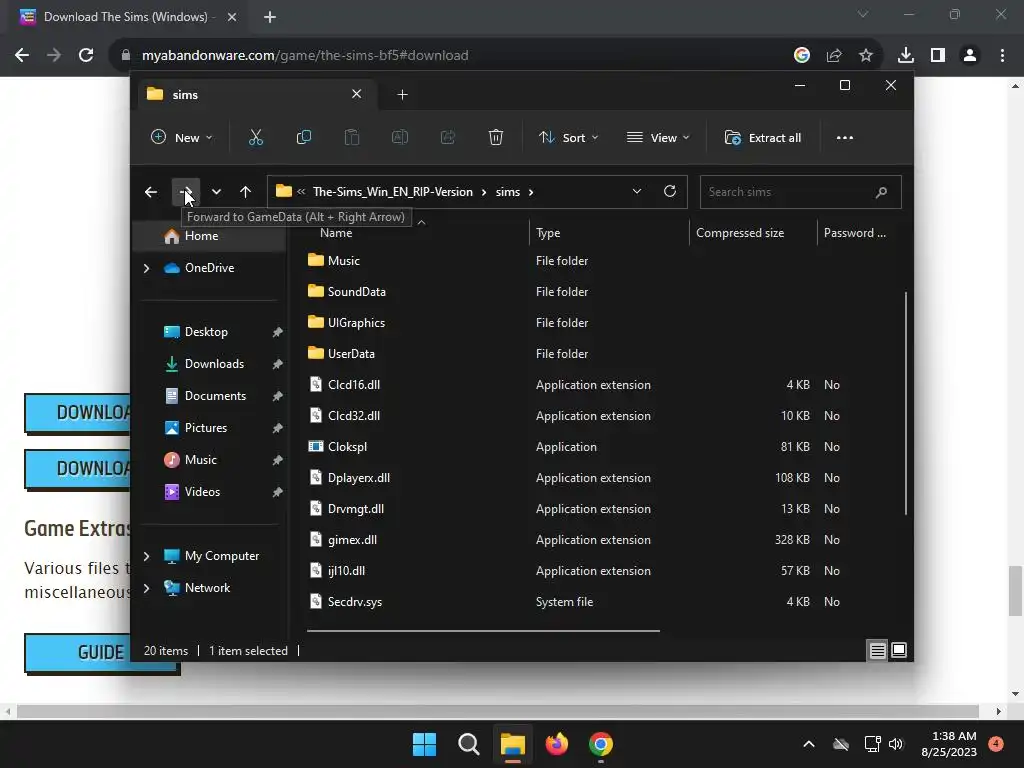Viewport: 1024px width, 768px height.
Task: Go back with Explorer back arrow
Action: pyautogui.click(x=151, y=192)
